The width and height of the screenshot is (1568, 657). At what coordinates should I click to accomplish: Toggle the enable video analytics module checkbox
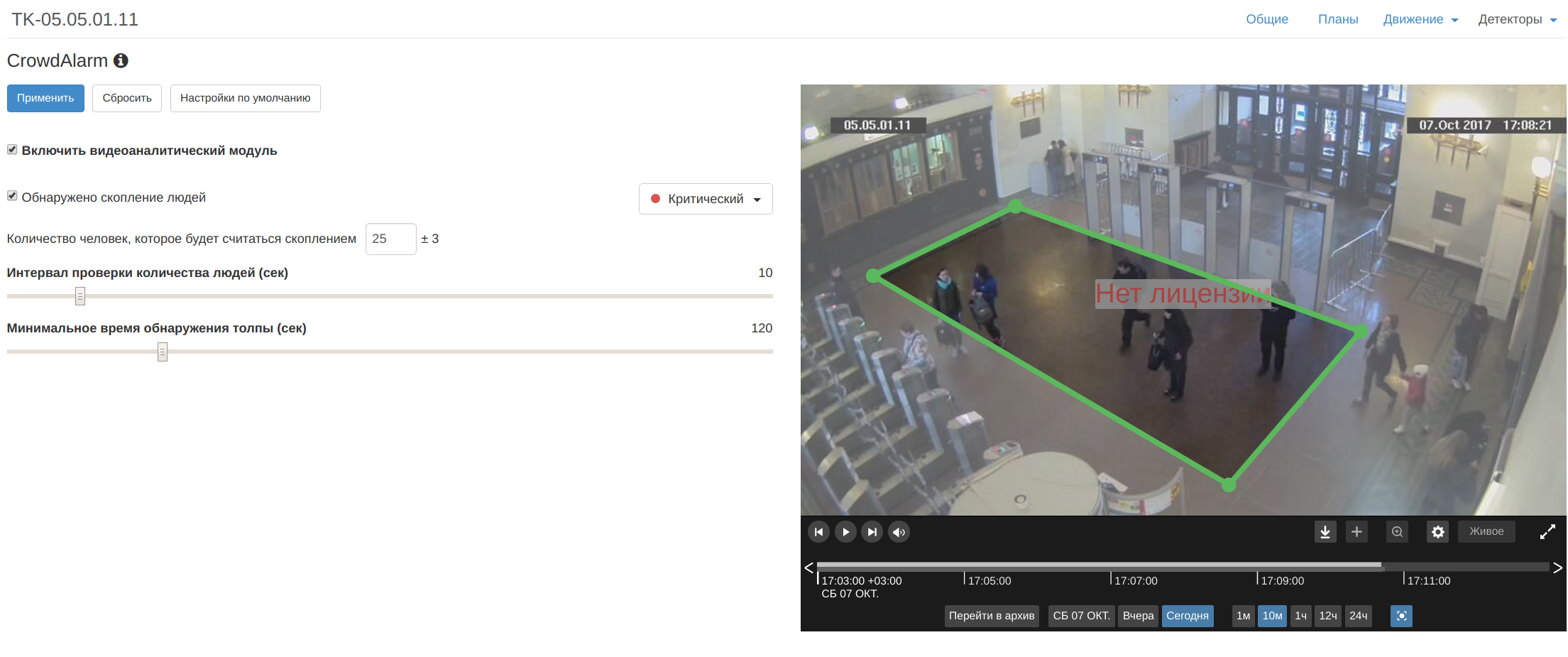pyautogui.click(x=12, y=150)
